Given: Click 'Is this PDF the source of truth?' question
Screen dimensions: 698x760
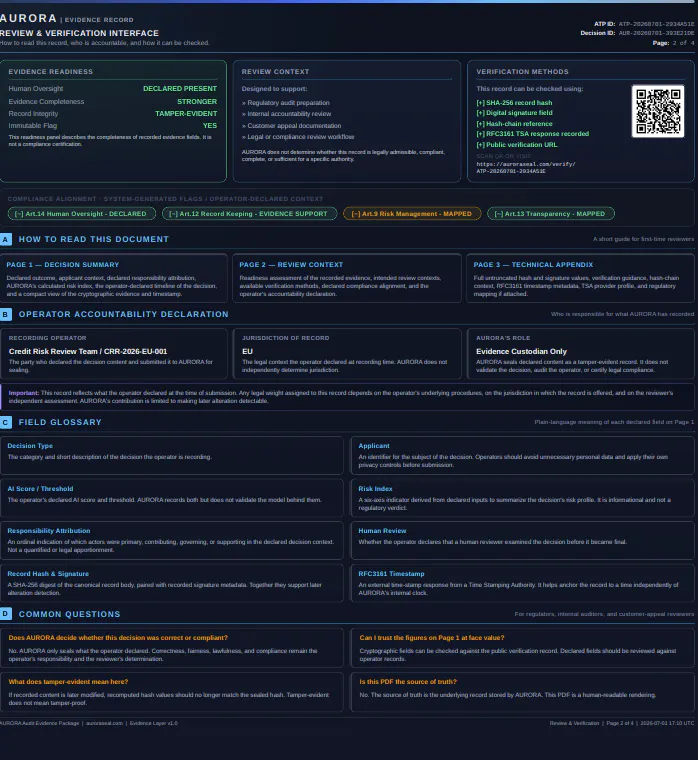Looking at the screenshot, I should coord(408,681).
